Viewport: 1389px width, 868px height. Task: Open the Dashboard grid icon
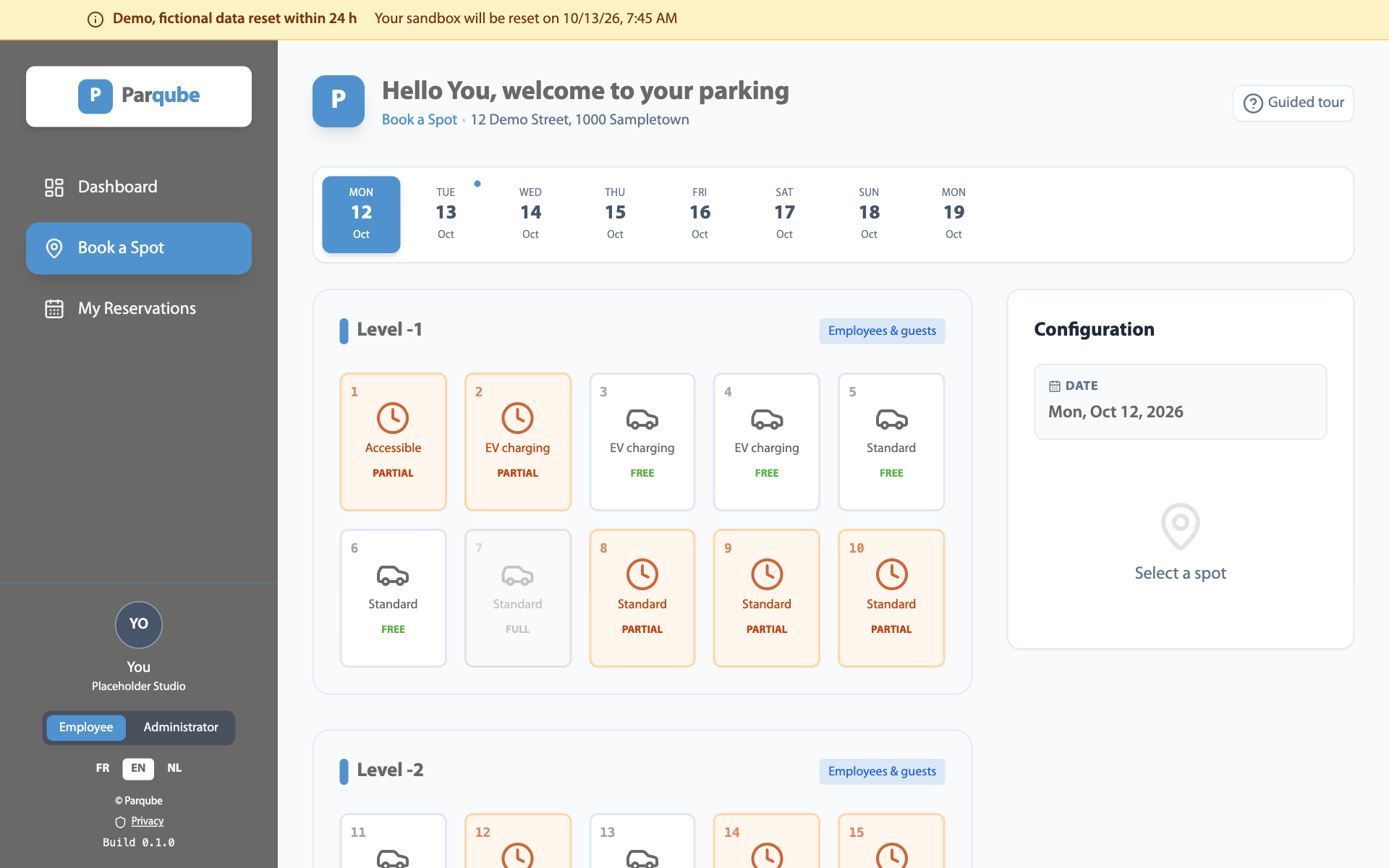click(x=54, y=187)
